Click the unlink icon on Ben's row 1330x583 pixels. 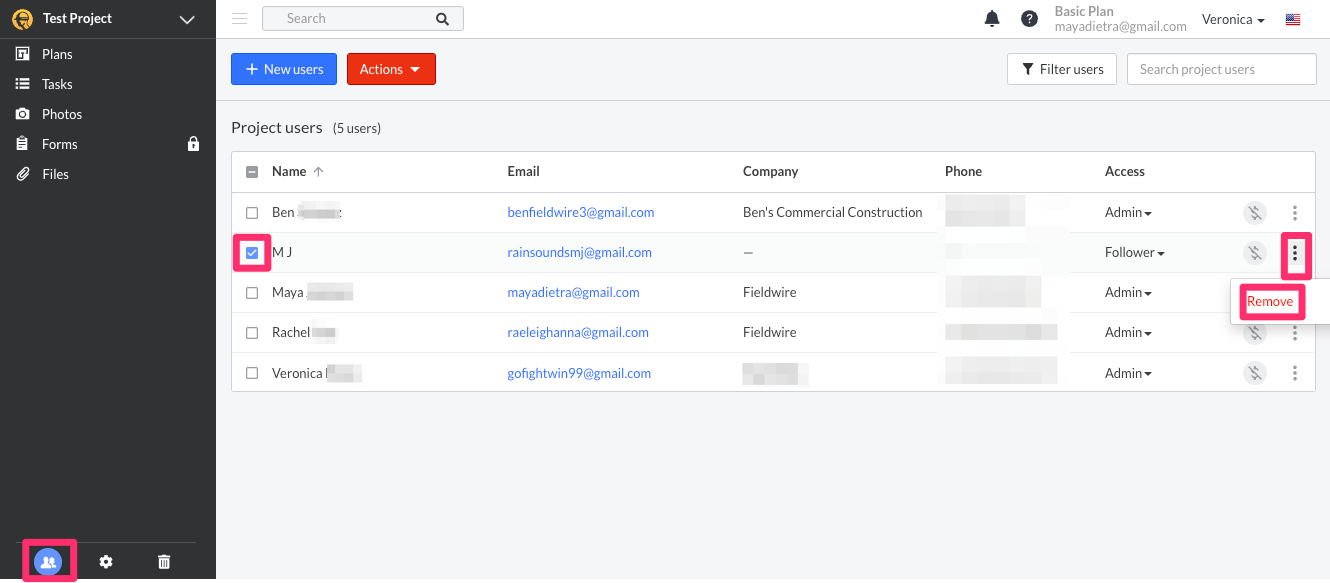(x=1255, y=212)
